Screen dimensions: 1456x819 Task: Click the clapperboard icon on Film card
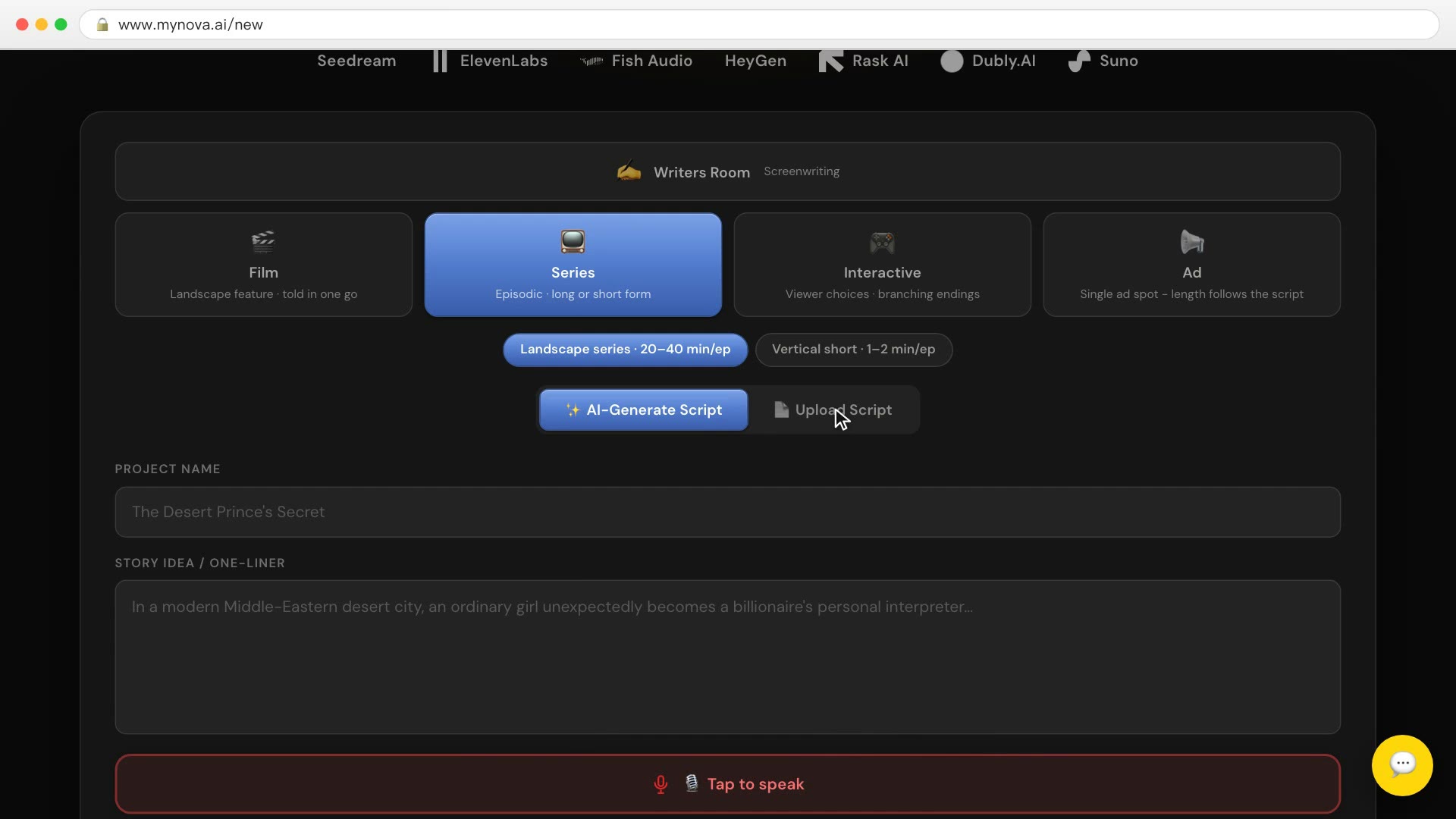(x=263, y=242)
